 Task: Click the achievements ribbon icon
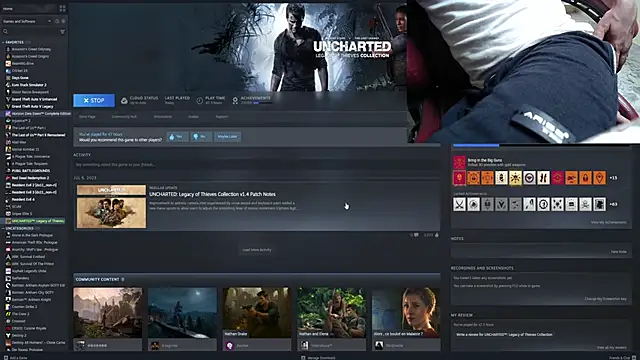coord(235,100)
